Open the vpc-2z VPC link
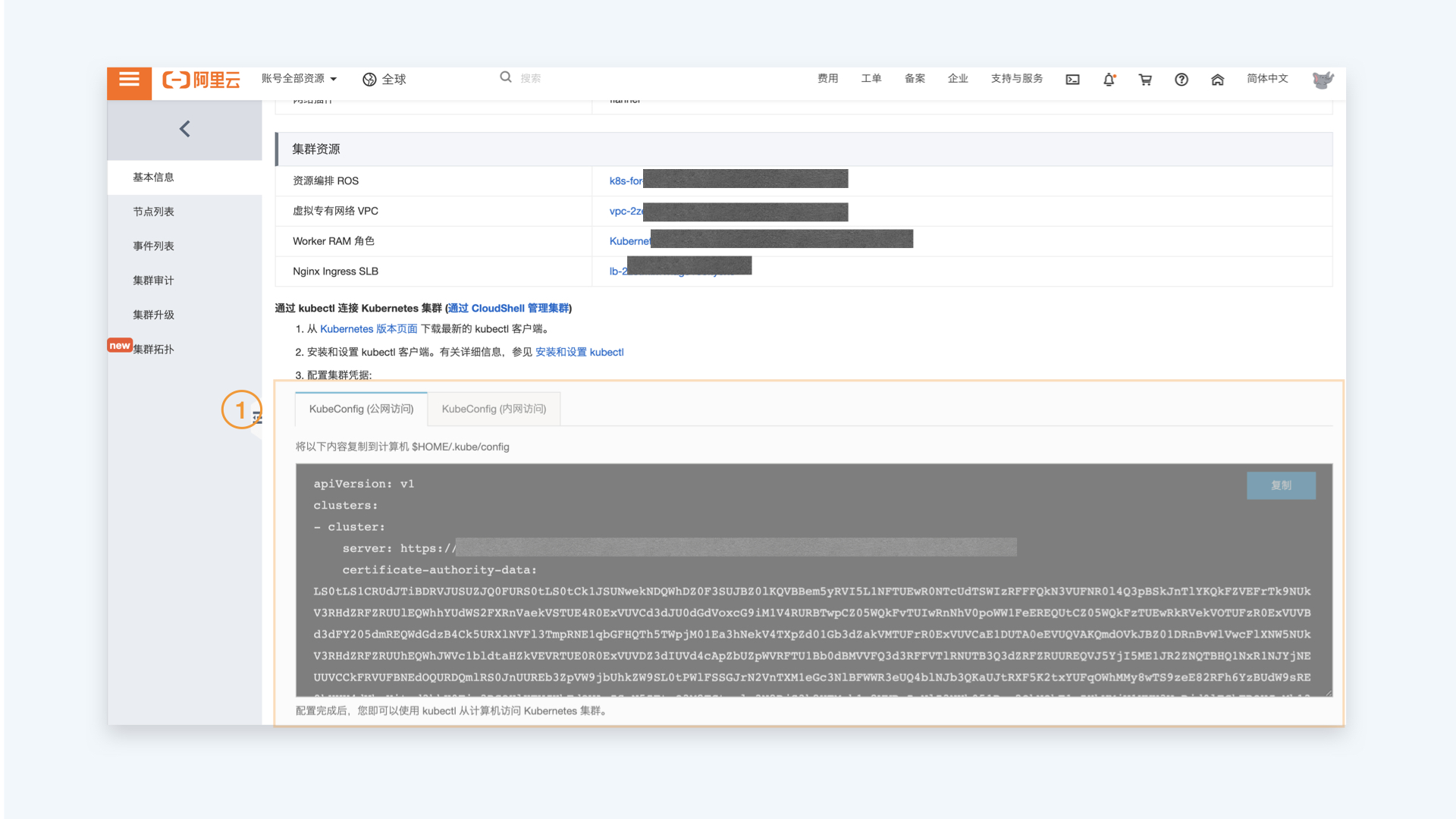Image resolution: width=1456 pixels, height=819 pixels. (626, 212)
